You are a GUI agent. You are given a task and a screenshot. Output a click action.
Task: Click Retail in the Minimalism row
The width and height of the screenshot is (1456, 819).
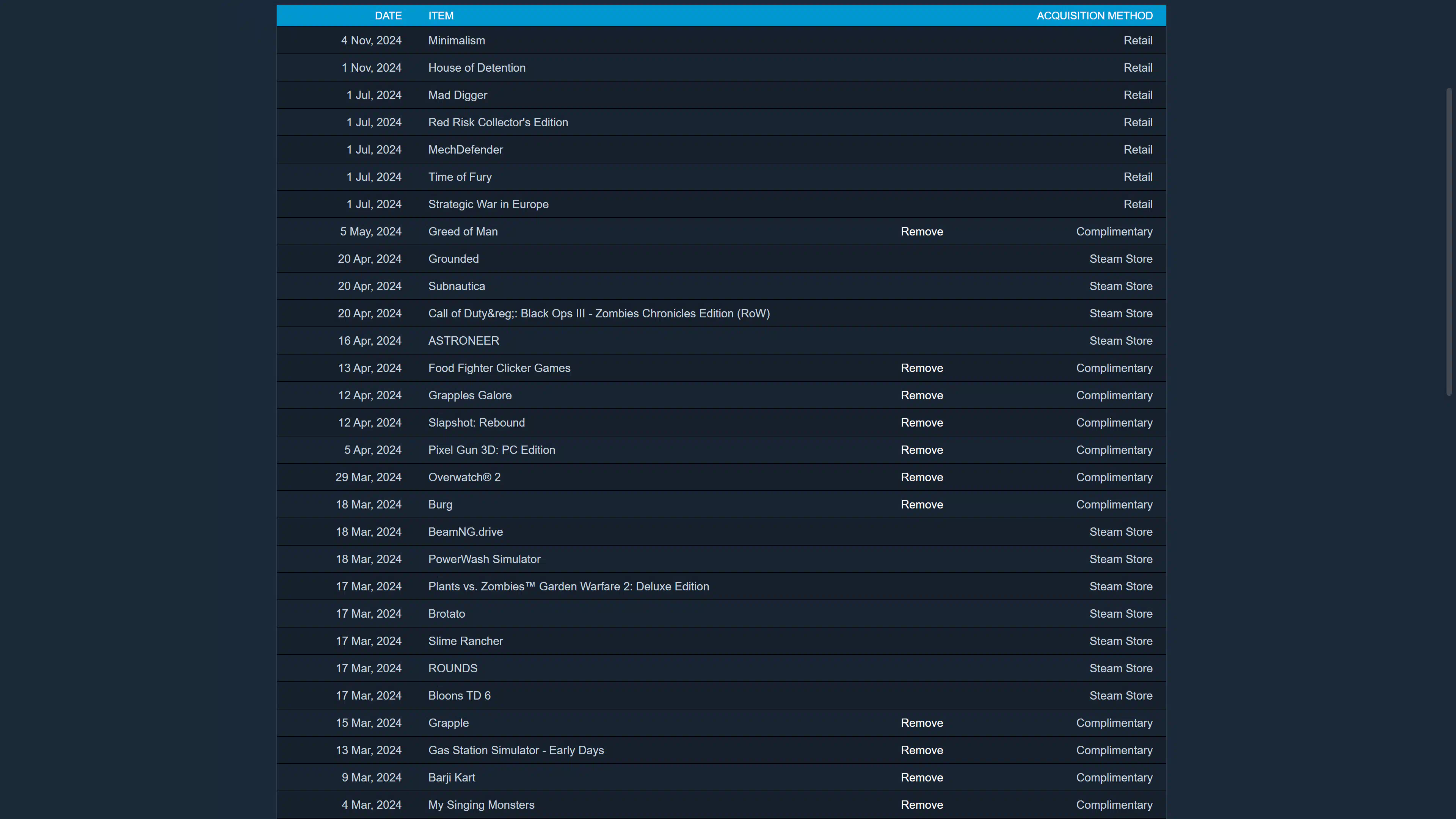pos(1138,41)
